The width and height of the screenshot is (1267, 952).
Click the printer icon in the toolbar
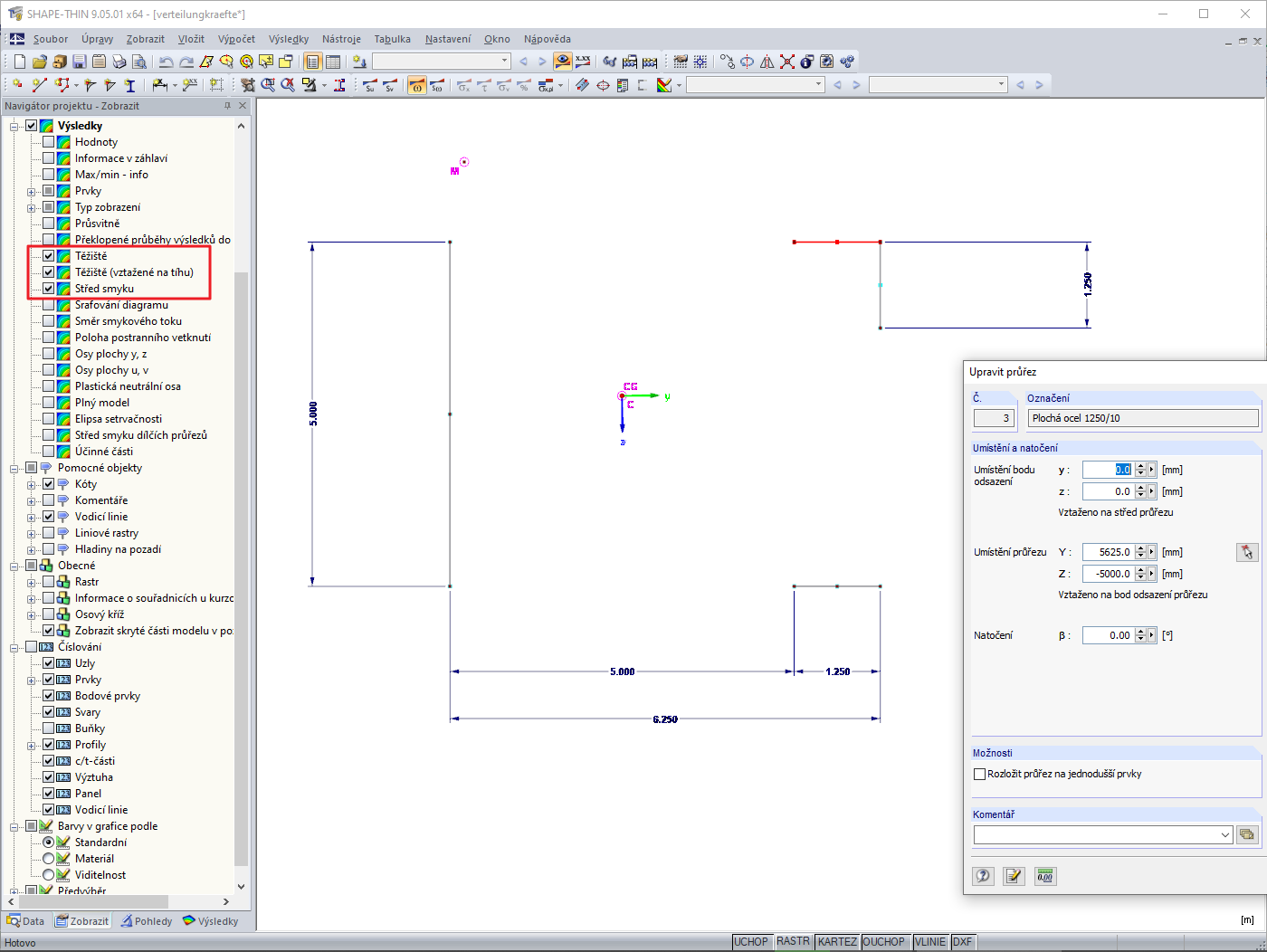[119, 62]
